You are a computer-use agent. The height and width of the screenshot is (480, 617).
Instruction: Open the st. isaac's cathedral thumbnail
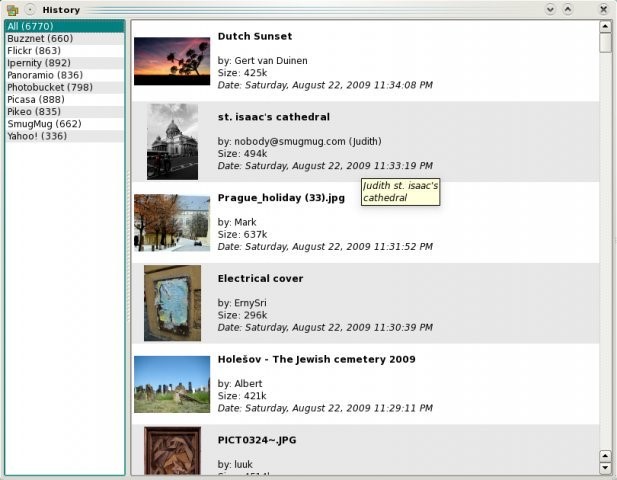tap(172, 141)
